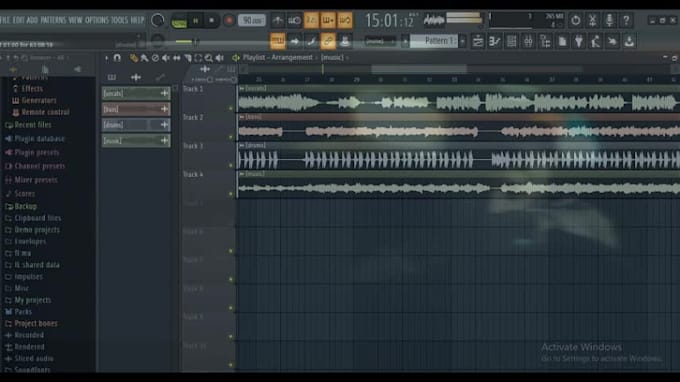Click the red record button
This screenshot has width=680, height=382.
(229, 20)
